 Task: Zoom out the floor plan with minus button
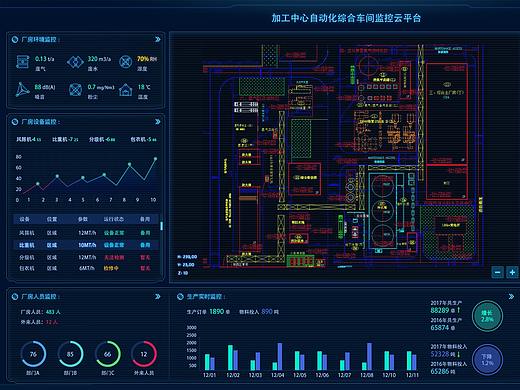498,272
